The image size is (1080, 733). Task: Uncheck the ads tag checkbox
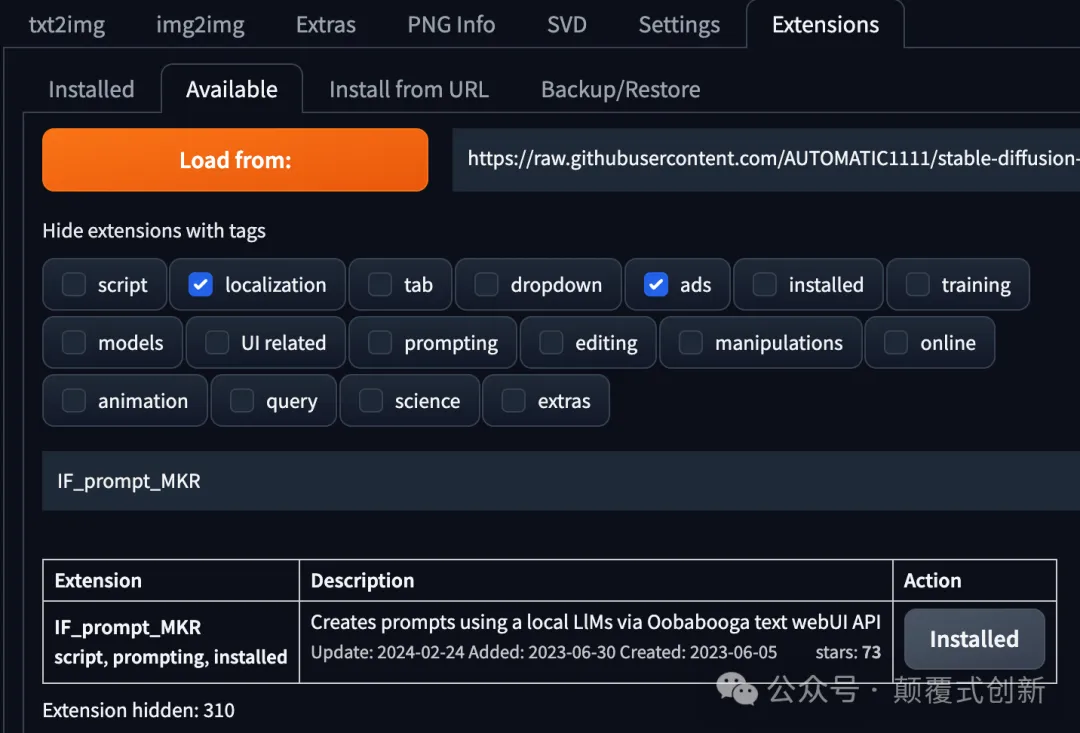coord(656,285)
